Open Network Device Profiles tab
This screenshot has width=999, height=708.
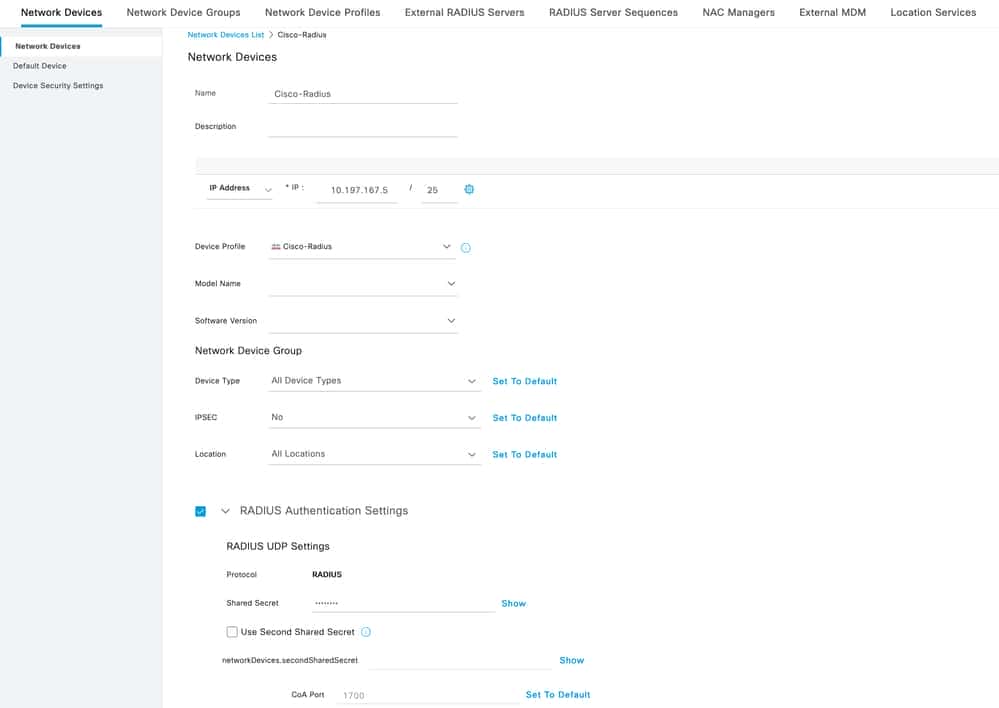(322, 12)
